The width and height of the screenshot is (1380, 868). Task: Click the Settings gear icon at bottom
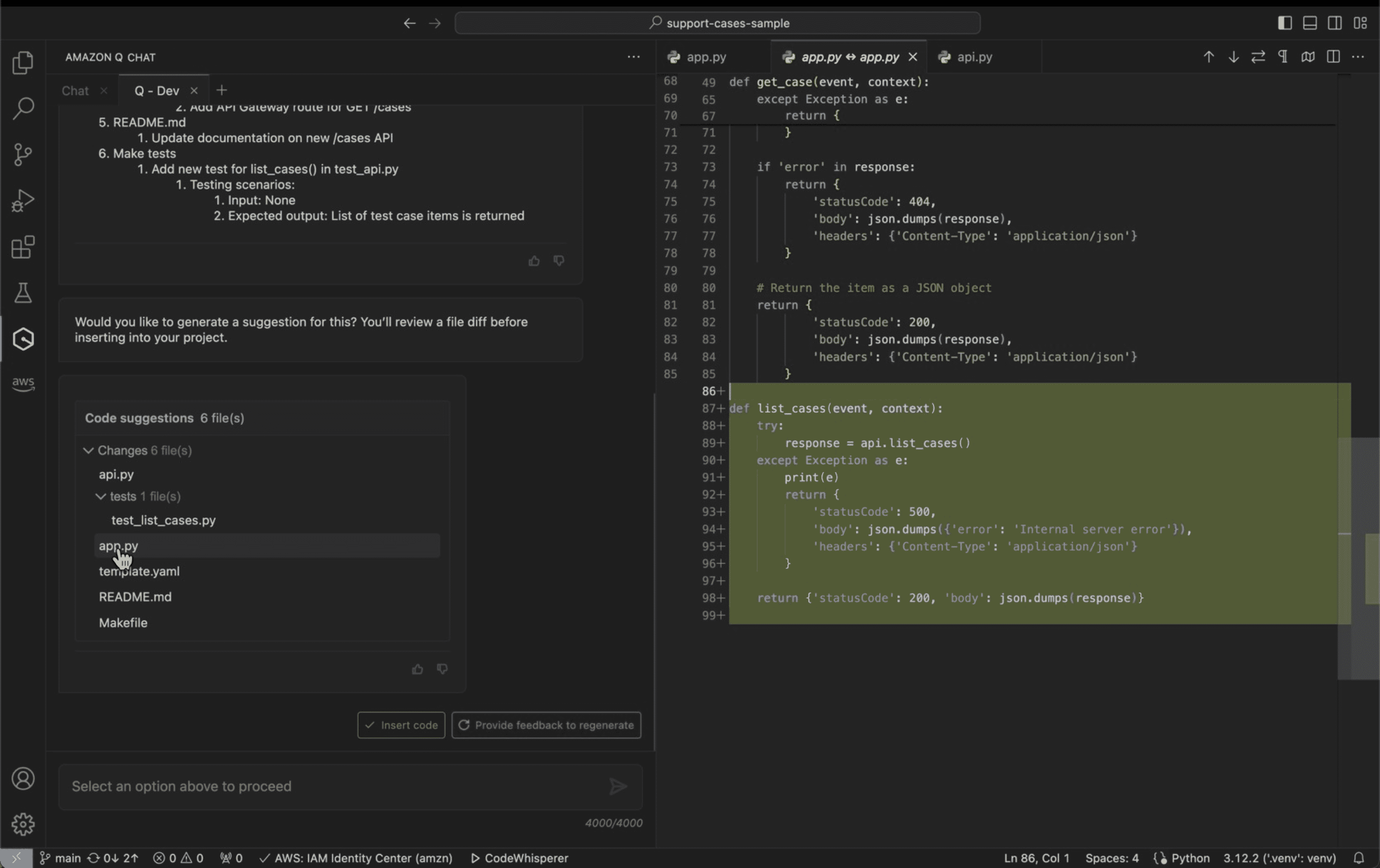pos(23,824)
